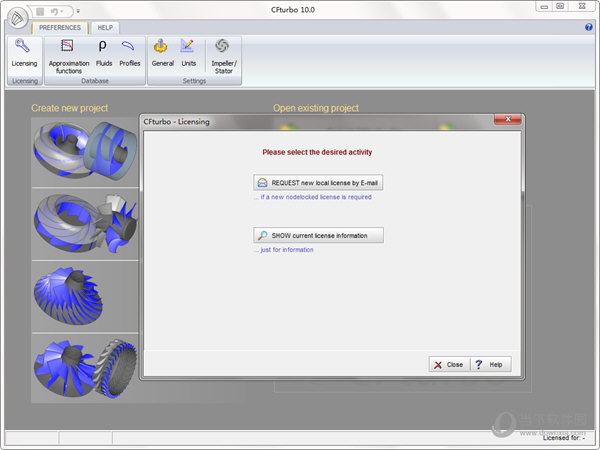600x450 pixels.
Task: Click the undo arrow in quick access toolbar
Action: [x=54, y=11]
